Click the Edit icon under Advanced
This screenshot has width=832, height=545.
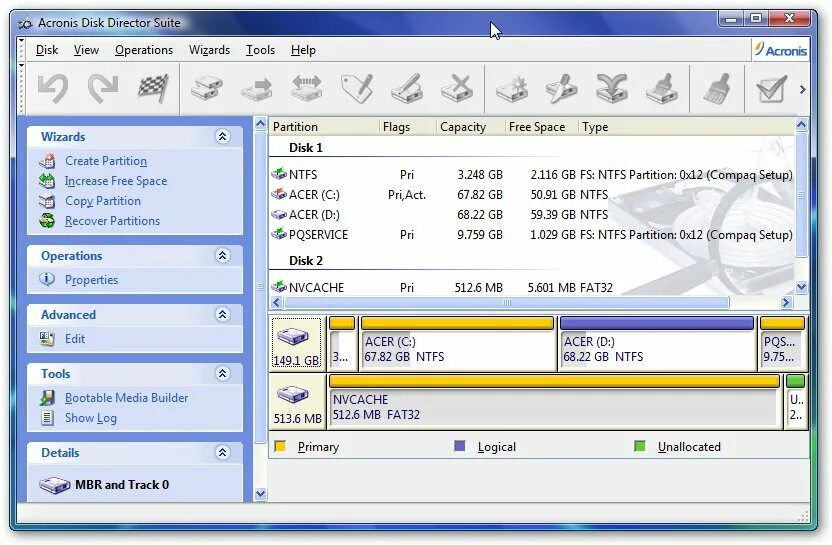point(47,339)
